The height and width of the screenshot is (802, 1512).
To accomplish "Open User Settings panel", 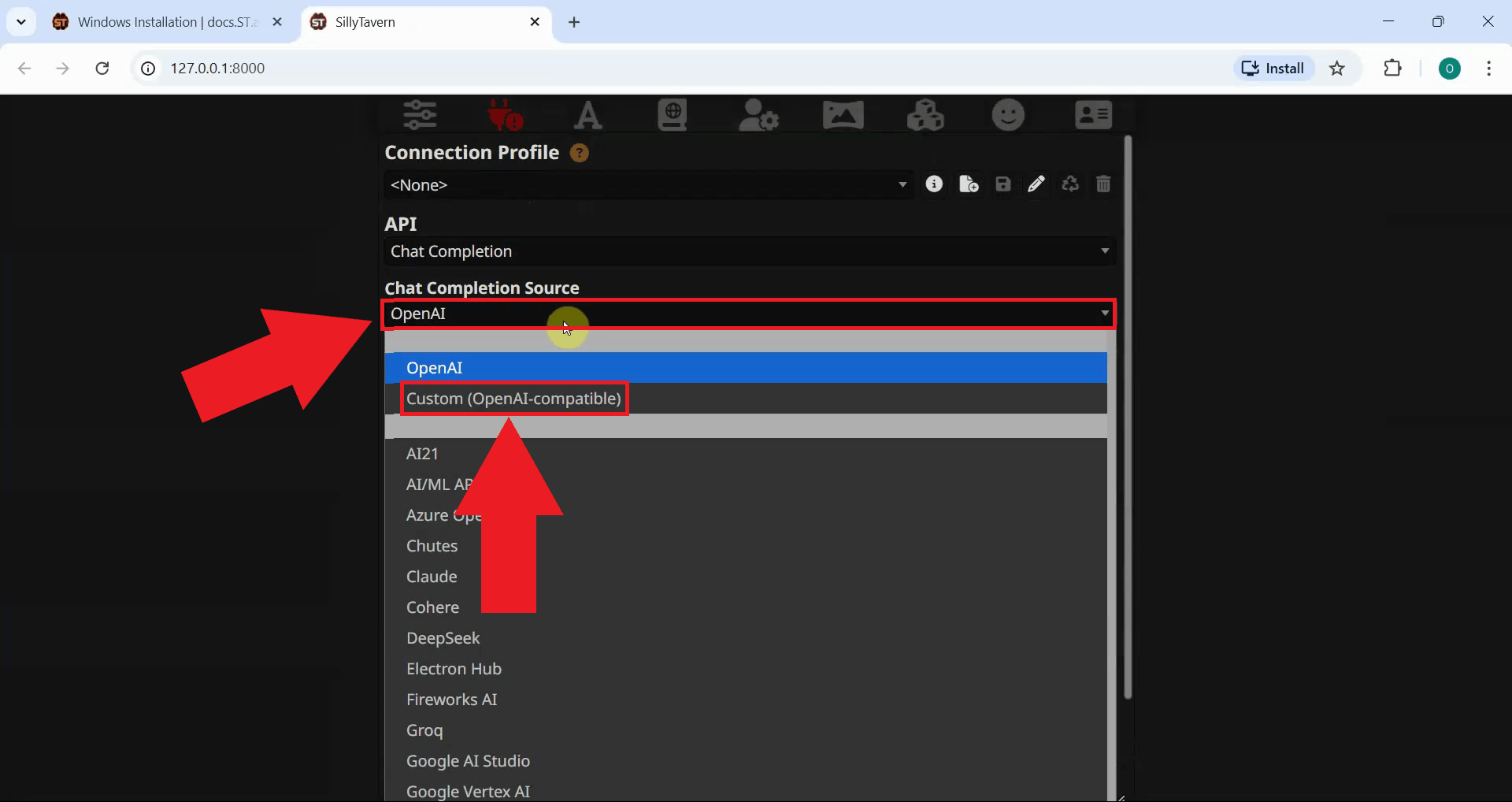I will pyautogui.click(x=758, y=114).
